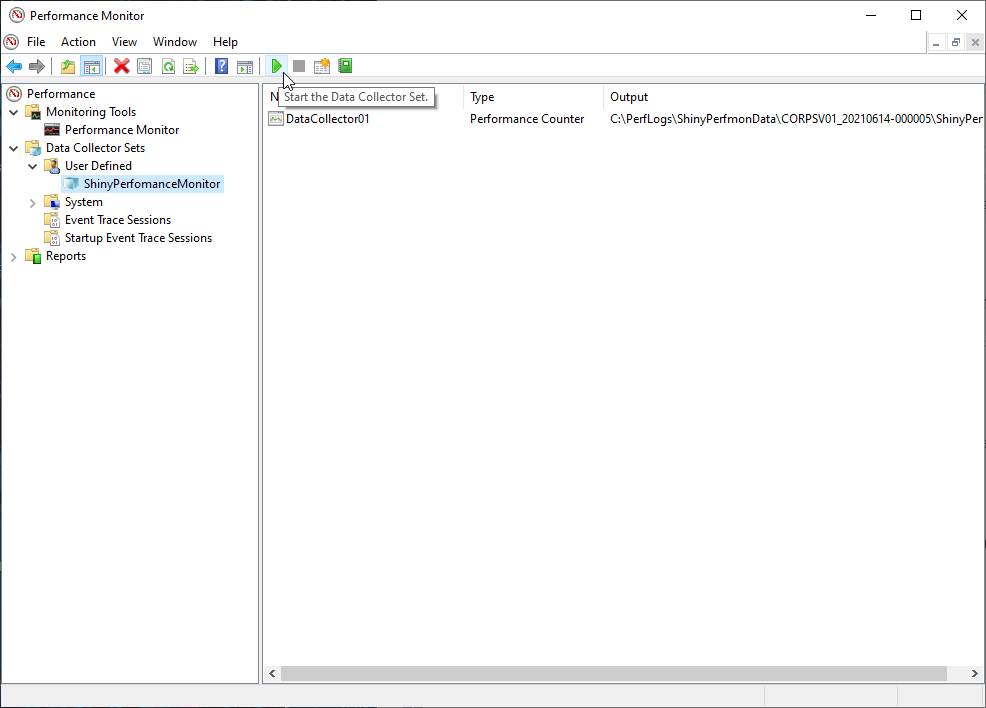The image size is (986, 708).
Task: Click the blue Help icon
Action: (x=222, y=66)
